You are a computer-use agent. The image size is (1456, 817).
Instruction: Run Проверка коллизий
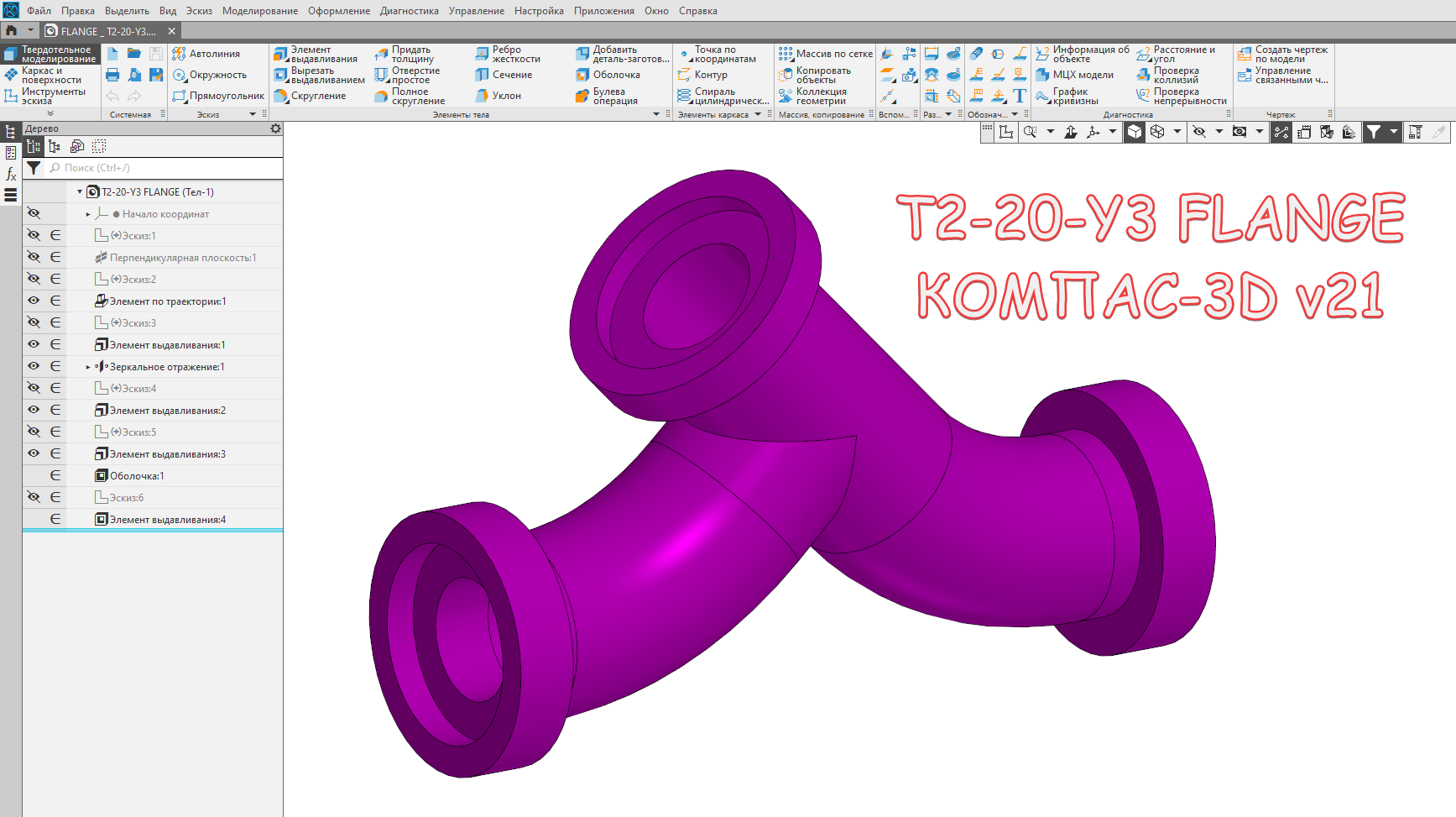tap(1181, 74)
